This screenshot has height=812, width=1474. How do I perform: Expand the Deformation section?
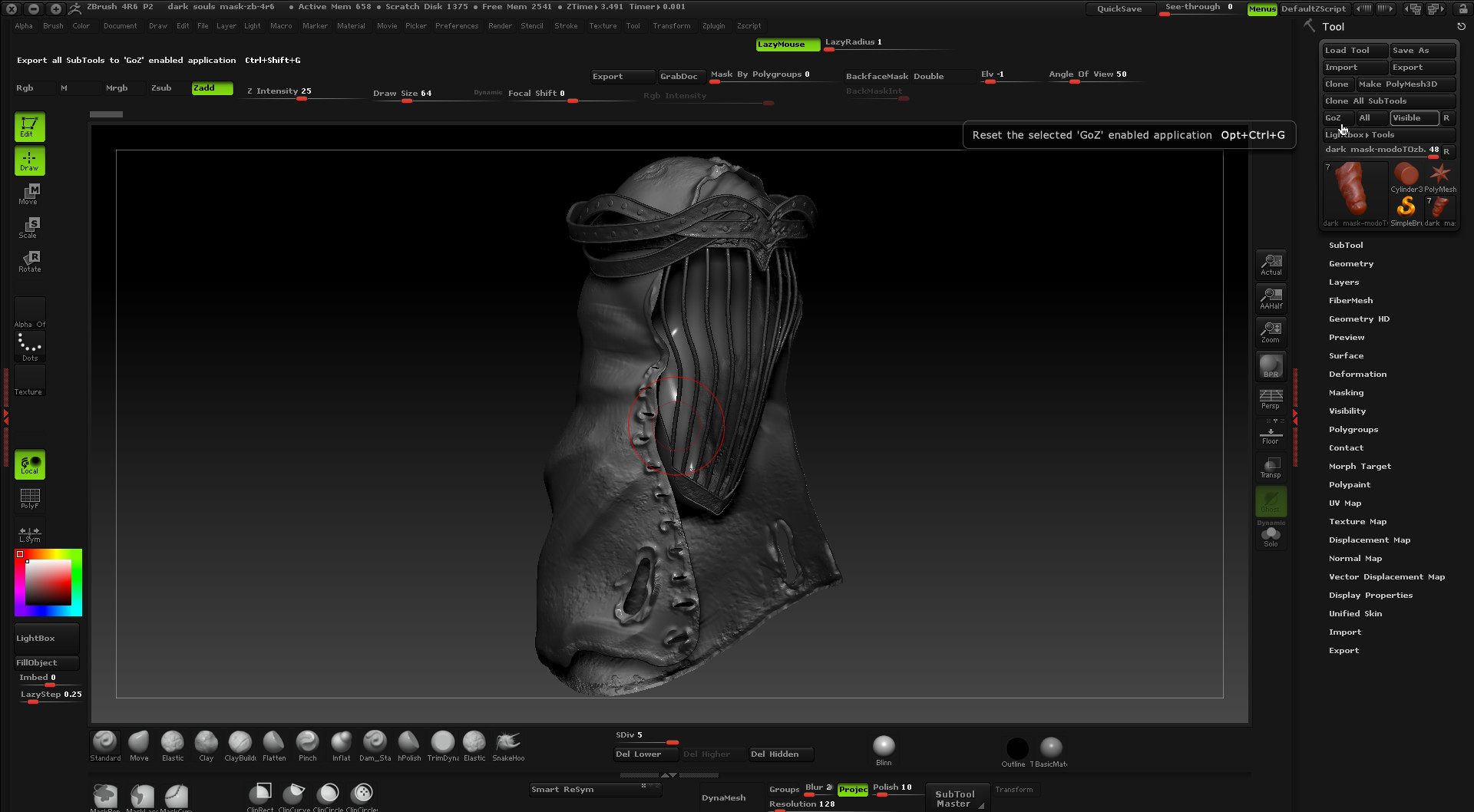coord(1357,375)
